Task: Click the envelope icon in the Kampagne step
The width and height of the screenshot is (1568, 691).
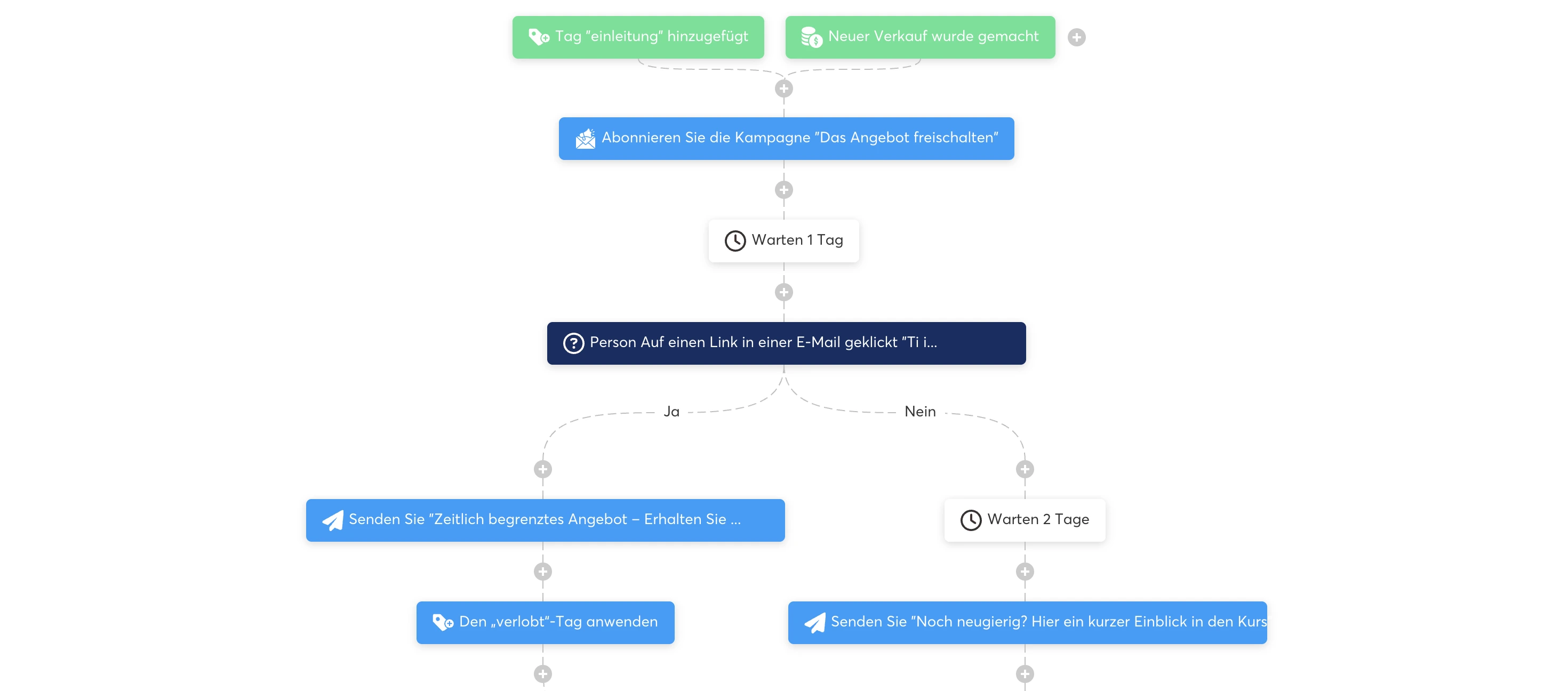Action: point(585,139)
